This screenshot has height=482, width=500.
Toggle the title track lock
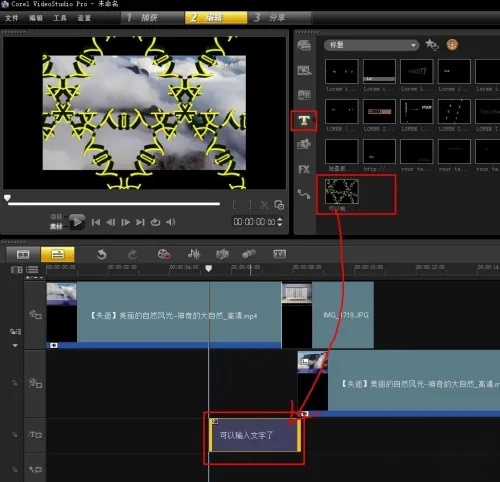15,434
